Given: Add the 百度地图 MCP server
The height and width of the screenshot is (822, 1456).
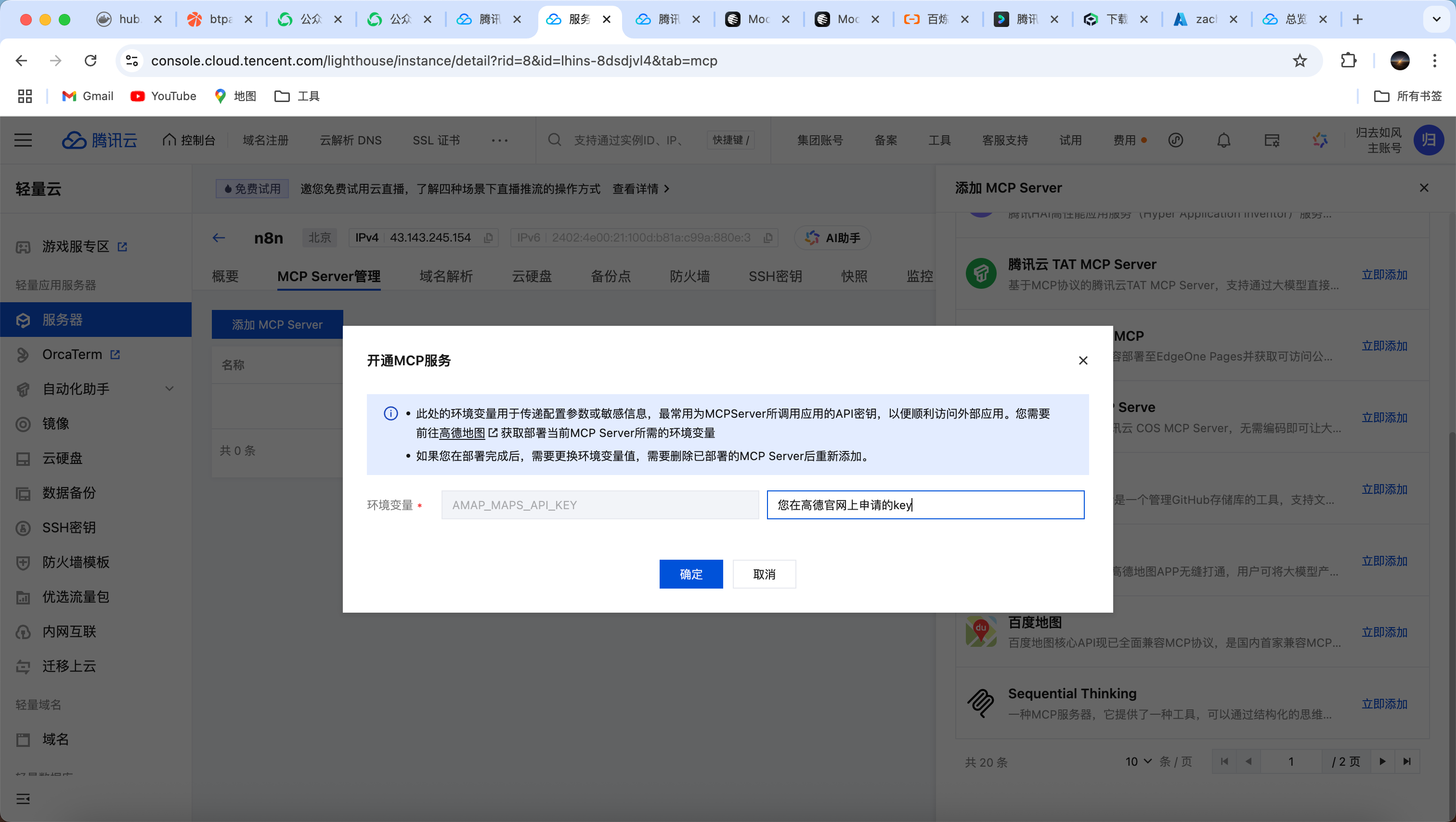Looking at the screenshot, I should (1384, 632).
